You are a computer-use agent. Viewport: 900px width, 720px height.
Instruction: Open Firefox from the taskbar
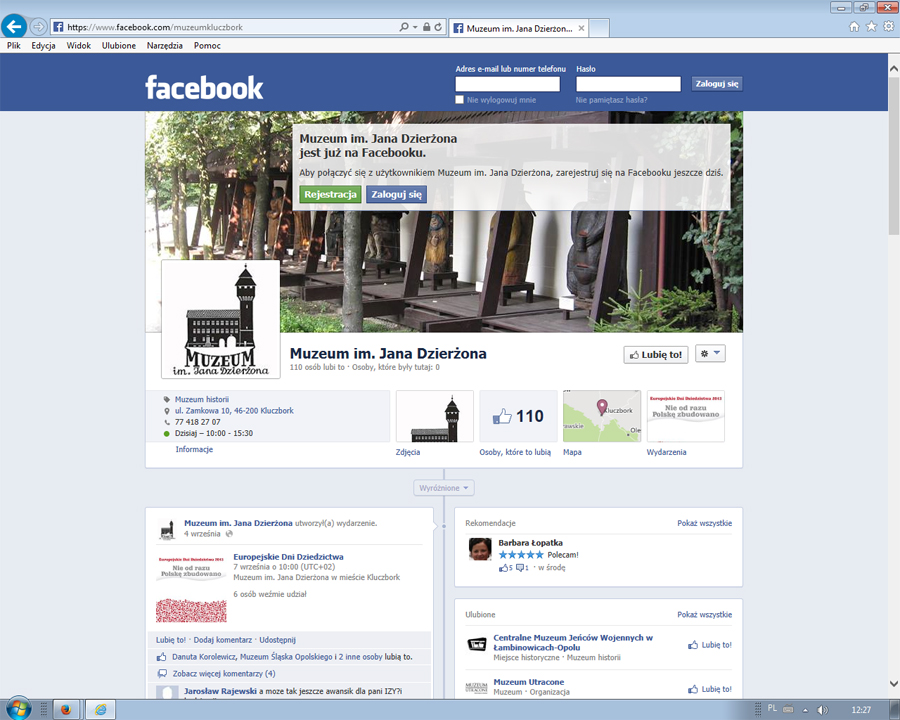pos(67,710)
